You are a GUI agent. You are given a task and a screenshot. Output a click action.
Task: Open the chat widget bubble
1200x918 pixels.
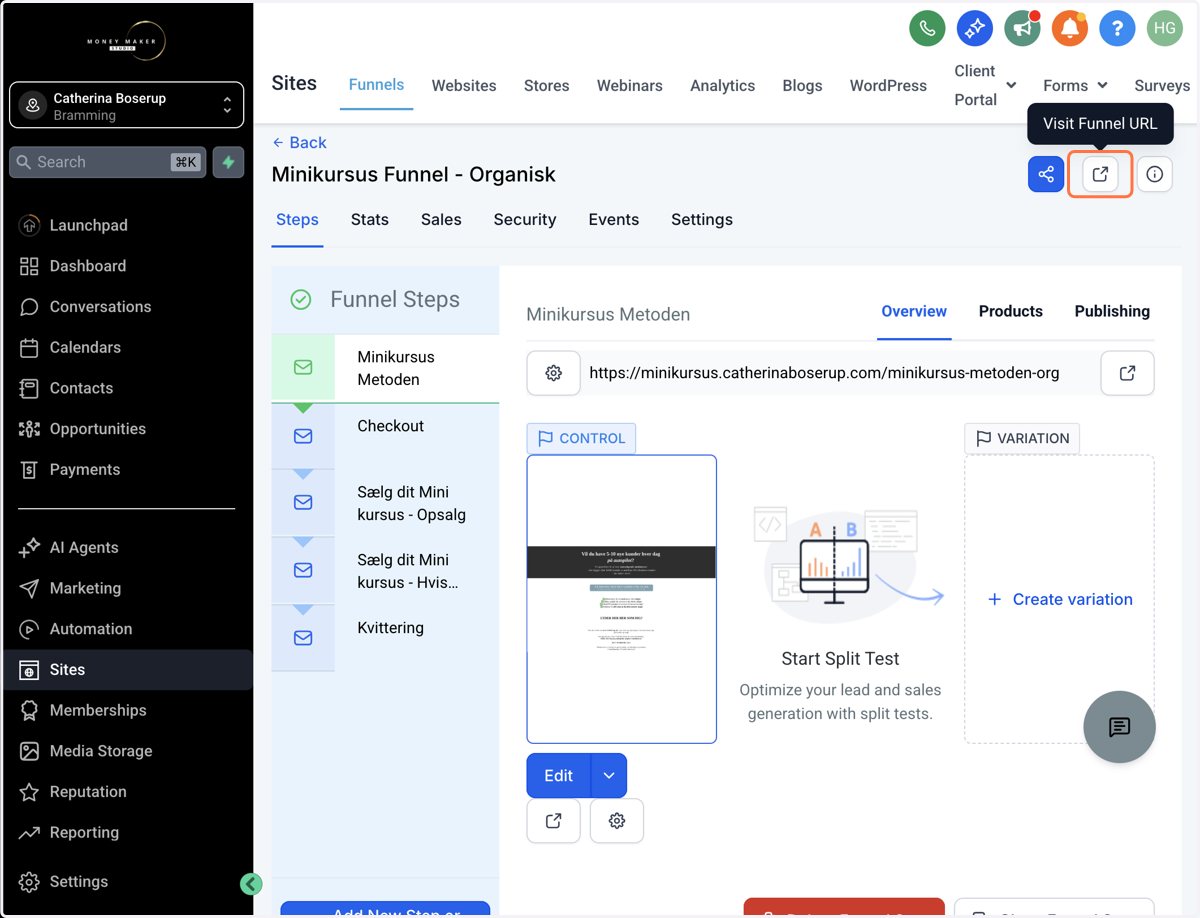(1119, 727)
